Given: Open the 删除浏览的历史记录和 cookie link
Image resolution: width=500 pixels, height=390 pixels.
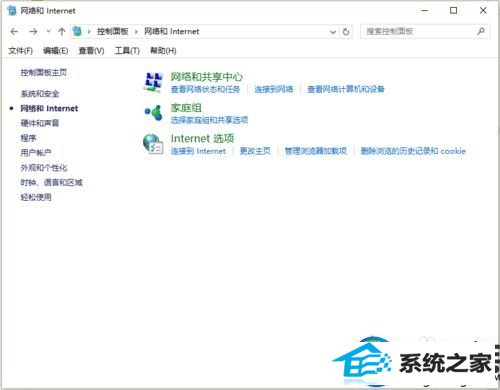Looking at the screenshot, I should [413, 151].
